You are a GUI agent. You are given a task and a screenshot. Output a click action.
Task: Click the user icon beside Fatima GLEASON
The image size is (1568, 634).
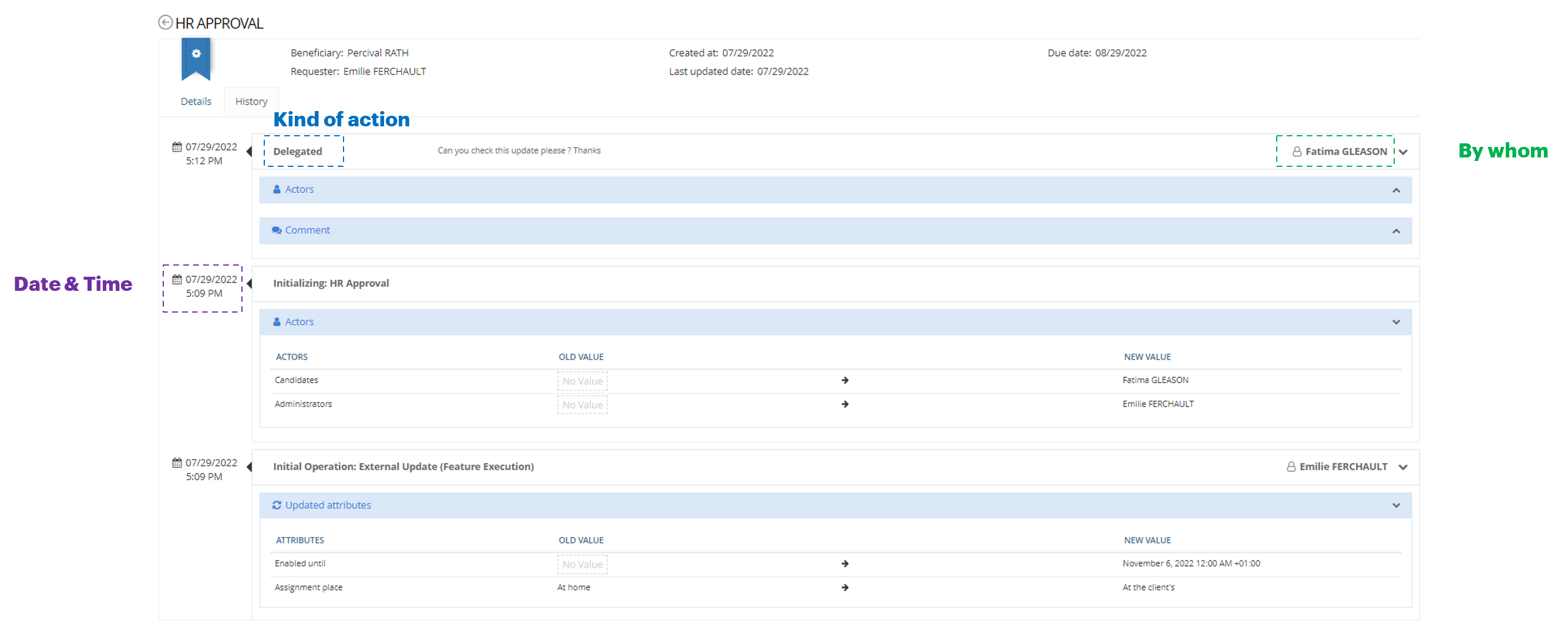(x=1297, y=152)
